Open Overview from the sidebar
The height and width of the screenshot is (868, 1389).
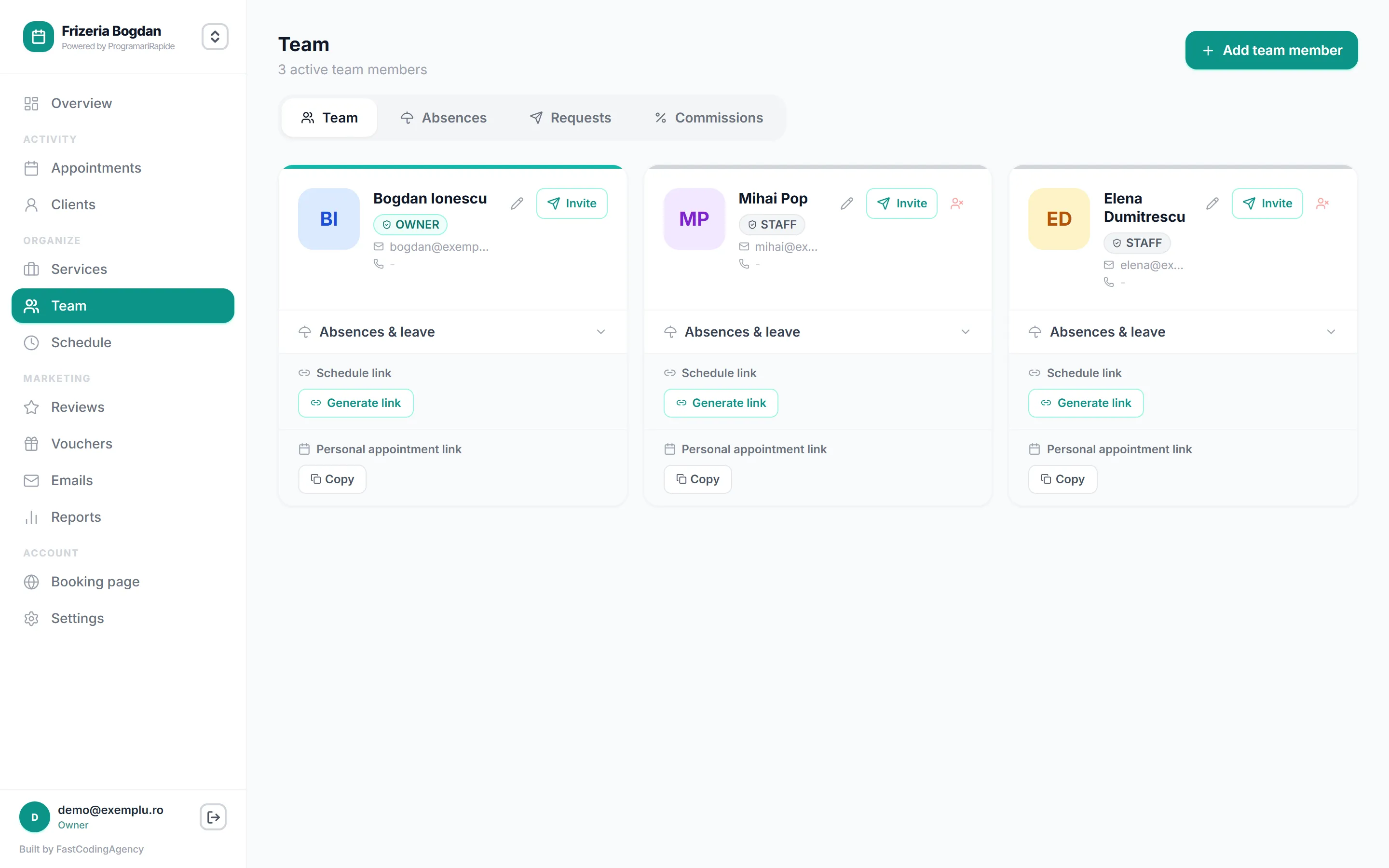(x=123, y=103)
